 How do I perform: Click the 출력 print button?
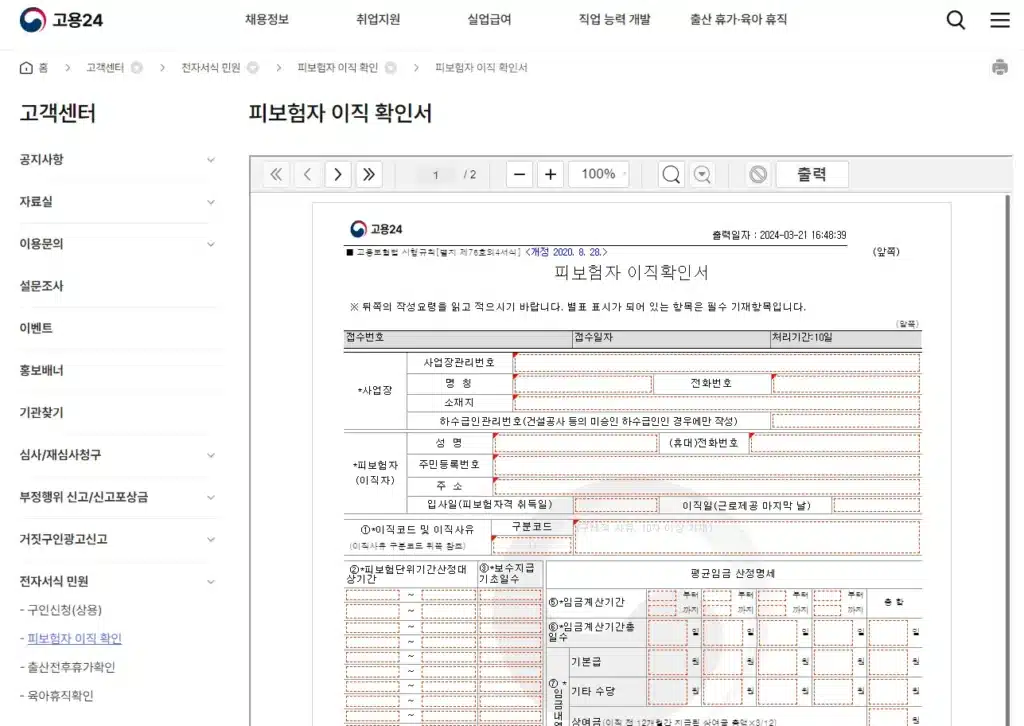(x=812, y=174)
